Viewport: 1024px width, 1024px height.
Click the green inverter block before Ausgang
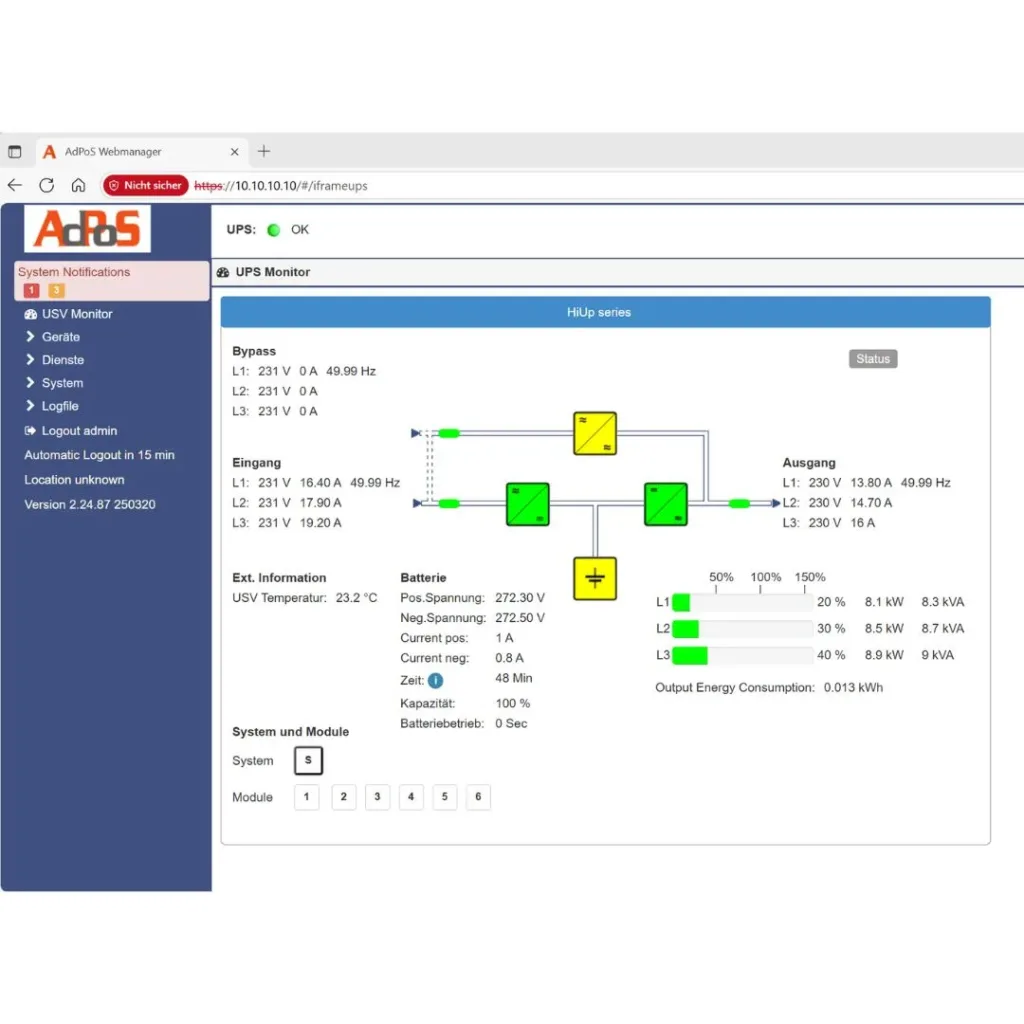tap(665, 504)
